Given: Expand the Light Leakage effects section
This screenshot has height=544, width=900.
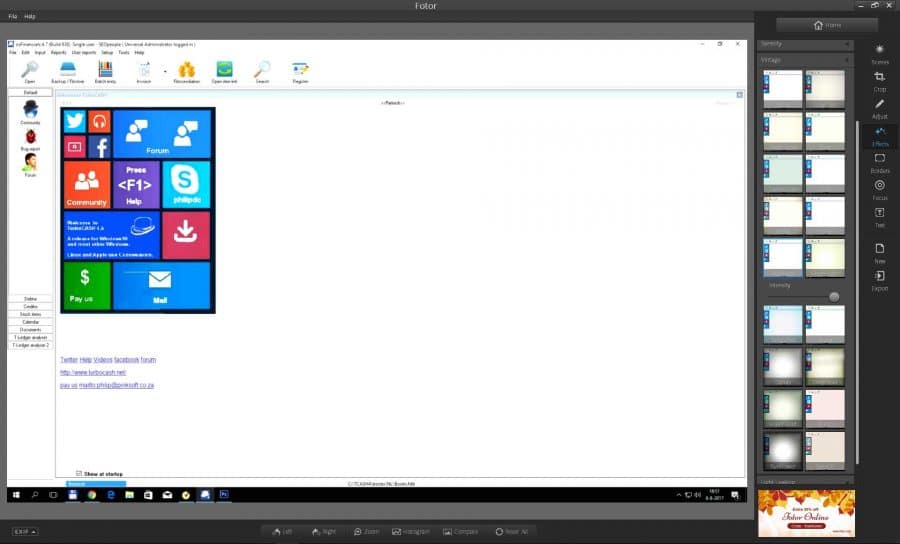Looking at the screenshot, I should pos(805,481).
